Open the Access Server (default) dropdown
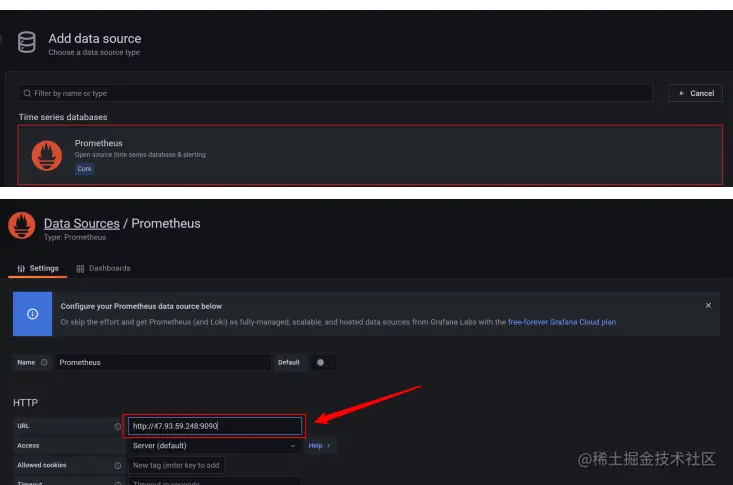This screenshot has width=733, height=485. click(214, 446)
